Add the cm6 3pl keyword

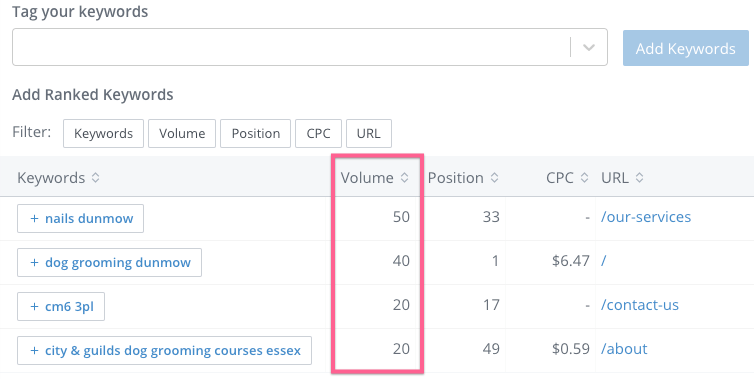pyautogui.click(x=61, y=306)
